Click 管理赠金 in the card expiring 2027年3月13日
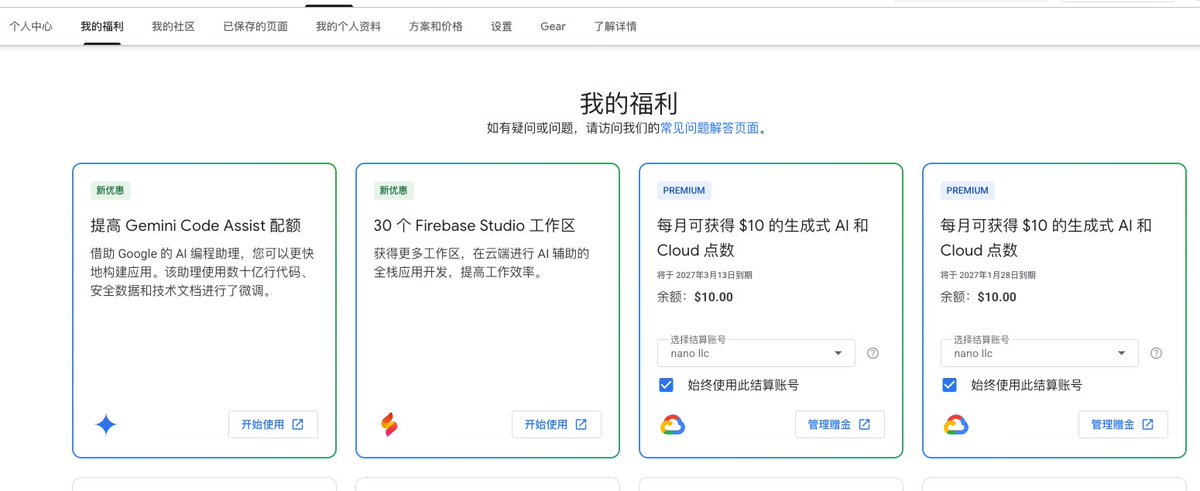The image size is (1200, 491). click(x=840, y=424)
